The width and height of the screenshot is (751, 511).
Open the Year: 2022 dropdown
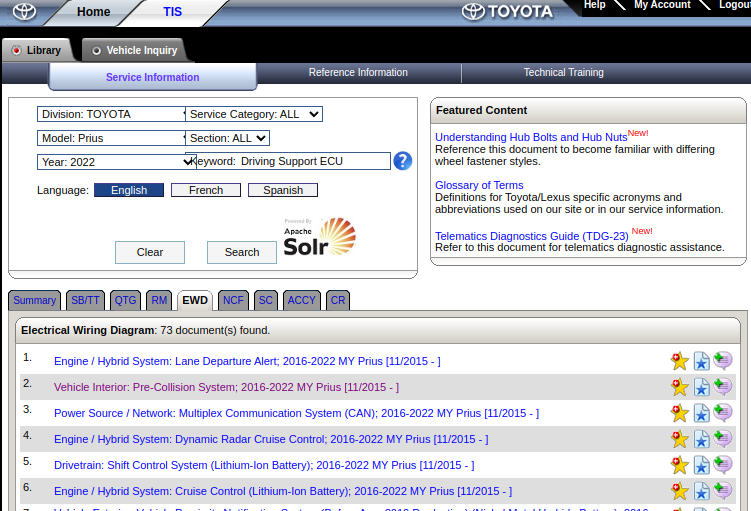115,162
